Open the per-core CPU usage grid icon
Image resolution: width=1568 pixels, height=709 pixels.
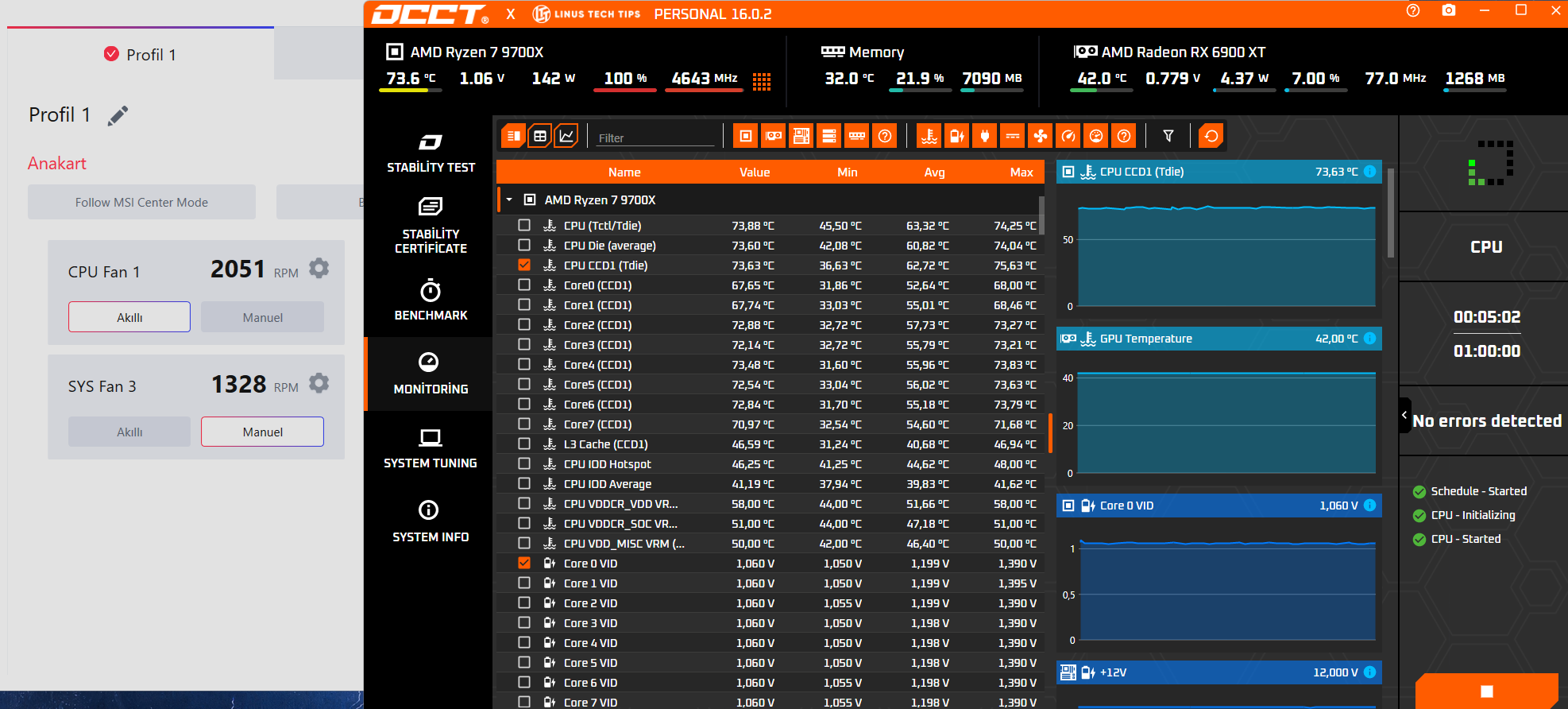[762, 81]
